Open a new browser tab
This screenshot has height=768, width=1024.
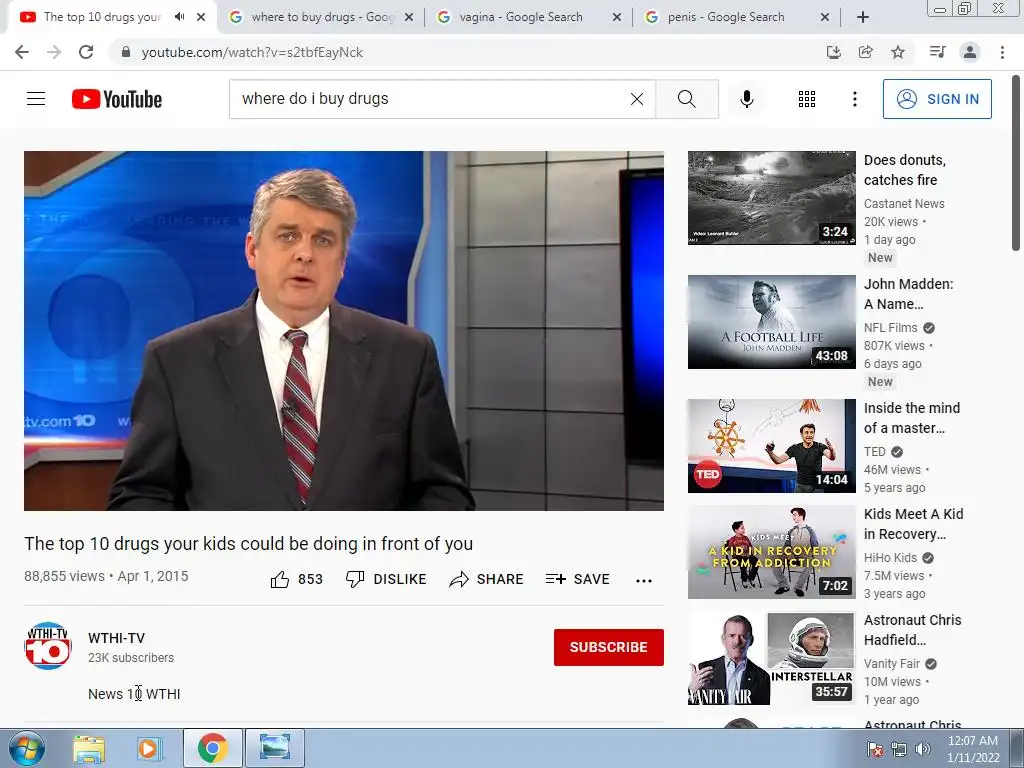(863, 17)
